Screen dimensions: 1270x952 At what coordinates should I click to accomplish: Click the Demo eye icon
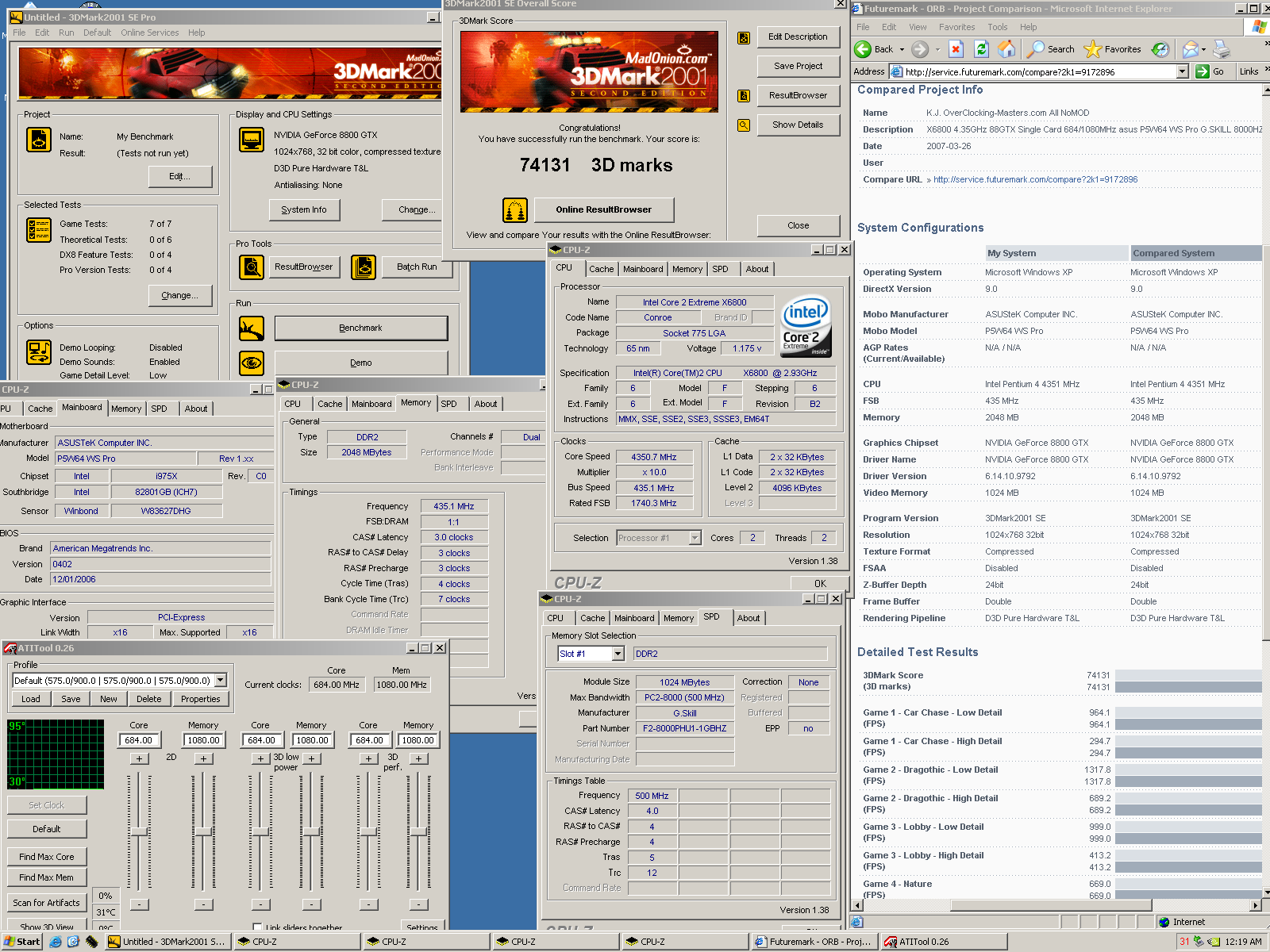(252, 363)
